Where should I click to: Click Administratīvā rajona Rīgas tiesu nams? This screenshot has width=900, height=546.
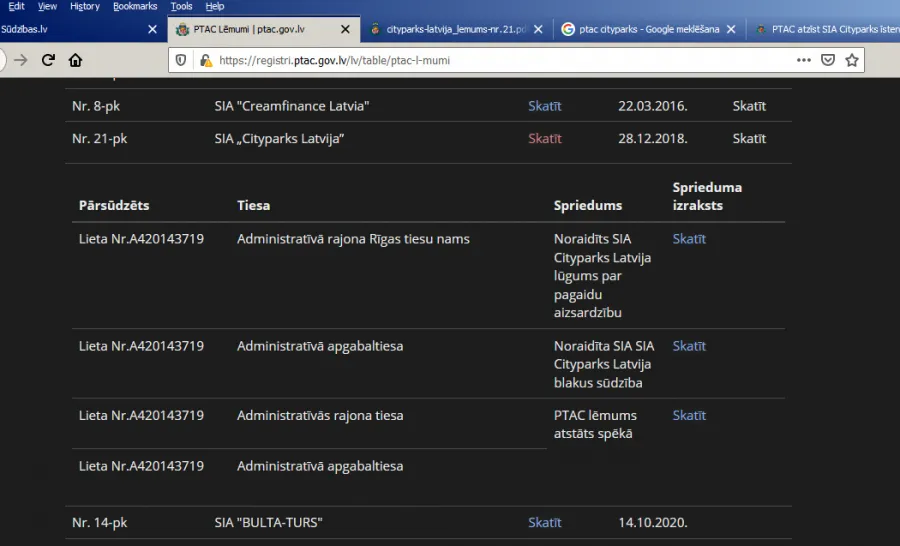[353, 239]
